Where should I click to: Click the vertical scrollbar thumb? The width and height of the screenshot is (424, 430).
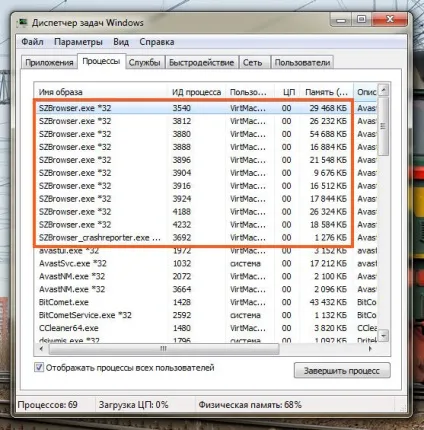click(383, 126)
